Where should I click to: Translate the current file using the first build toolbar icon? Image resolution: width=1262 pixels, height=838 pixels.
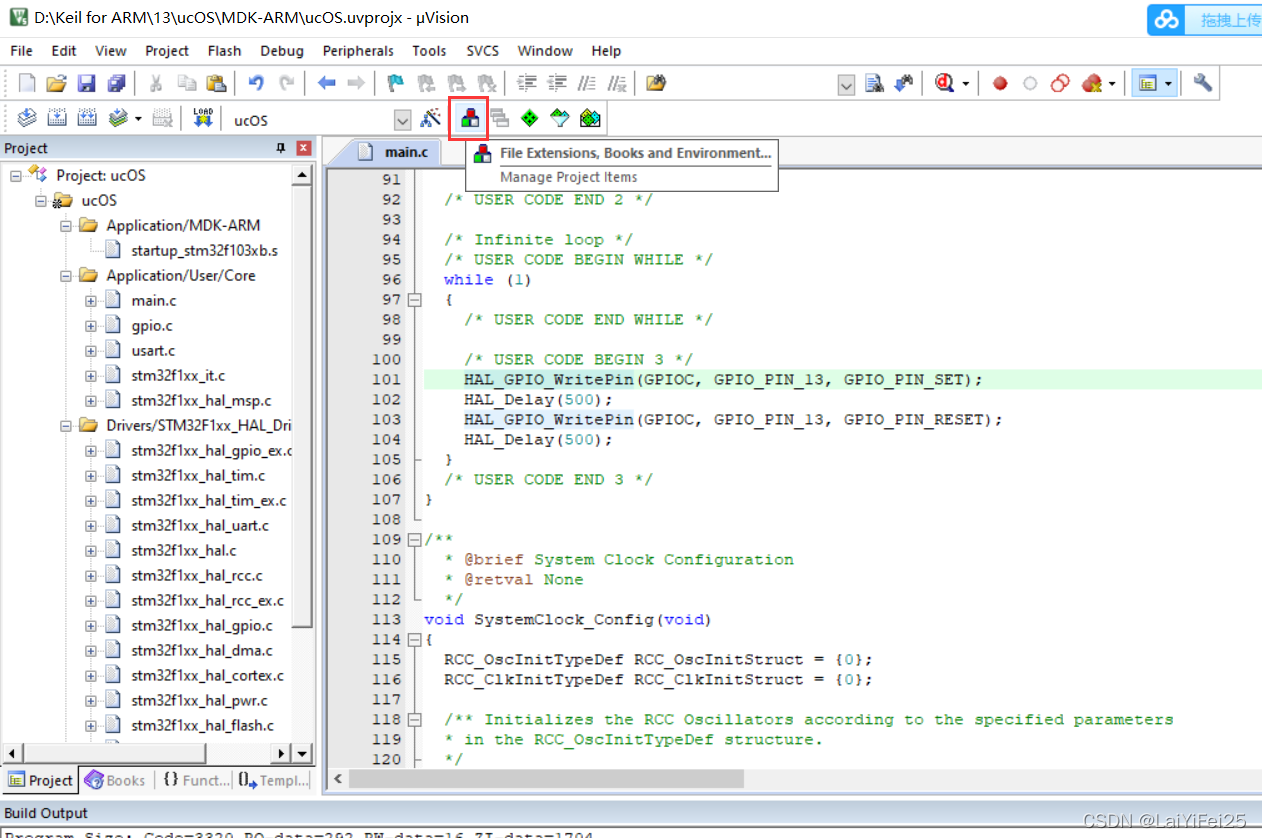27,119
